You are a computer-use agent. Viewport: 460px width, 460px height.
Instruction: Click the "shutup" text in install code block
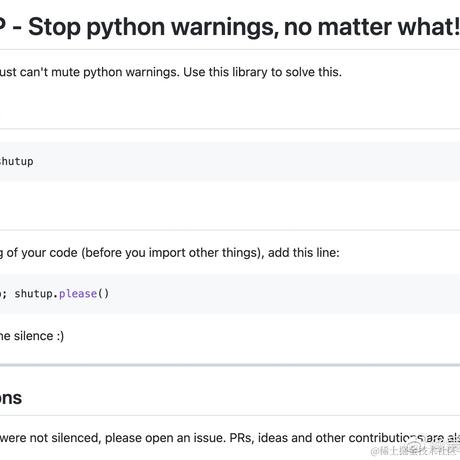pyautogui.click(x=17, y=162)
